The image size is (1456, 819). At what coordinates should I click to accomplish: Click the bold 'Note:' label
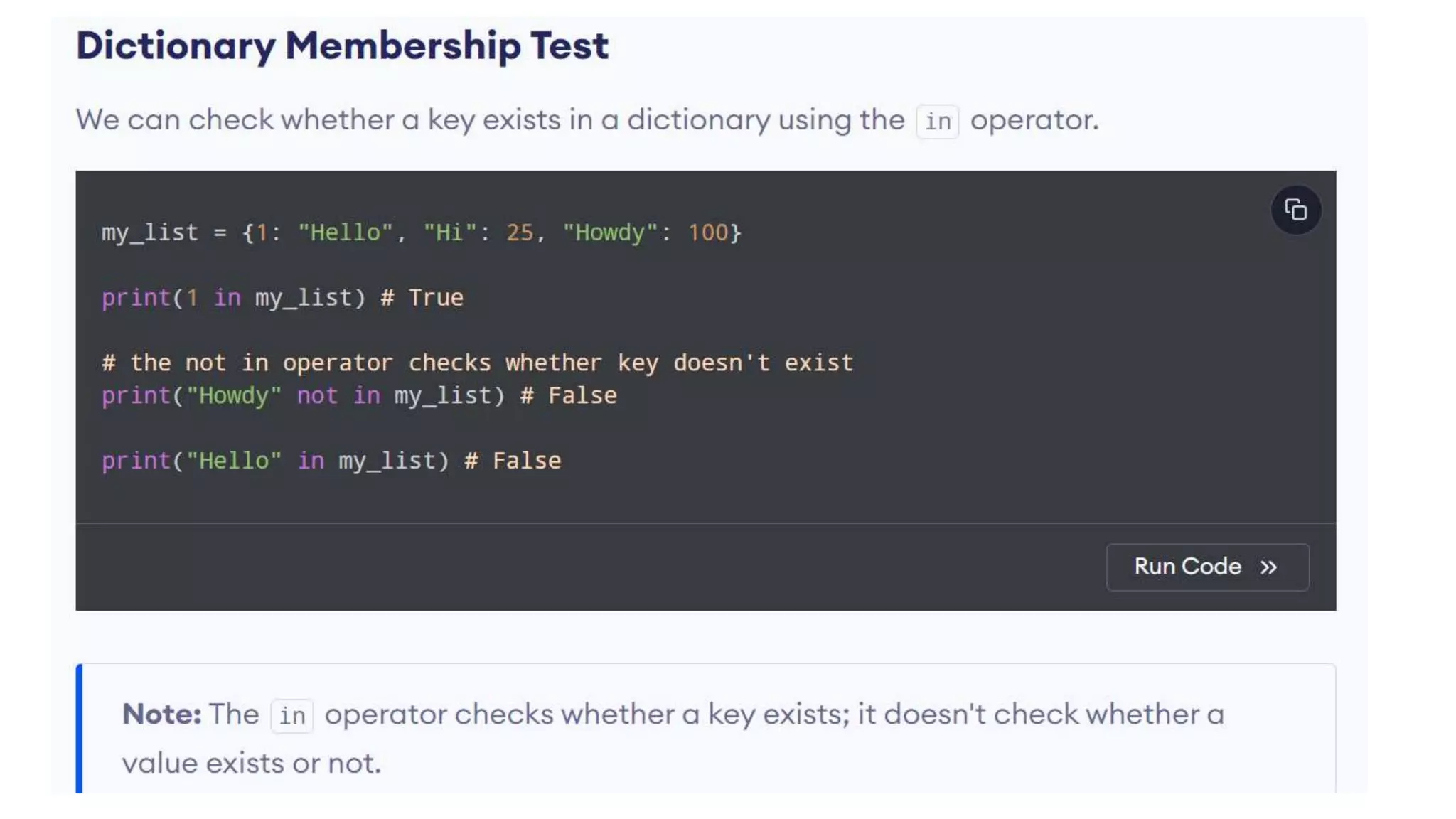click(x=161, y=714)
